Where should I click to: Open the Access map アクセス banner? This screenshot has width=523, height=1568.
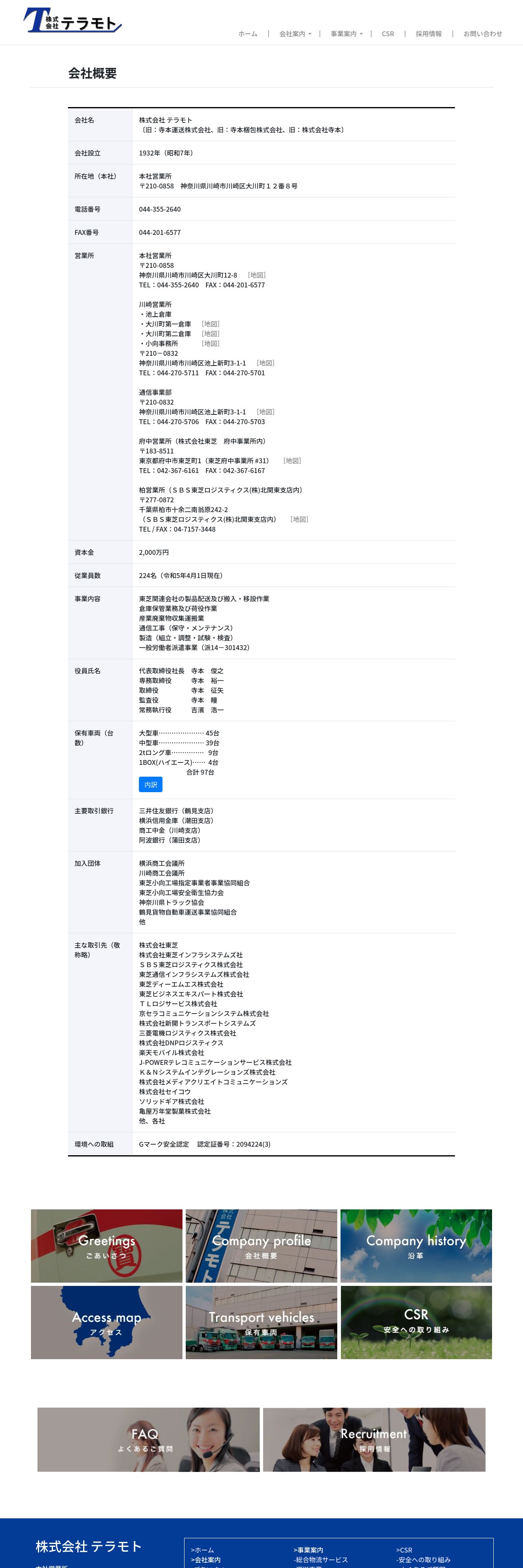pyautogui.click(x=107, y=1323)
